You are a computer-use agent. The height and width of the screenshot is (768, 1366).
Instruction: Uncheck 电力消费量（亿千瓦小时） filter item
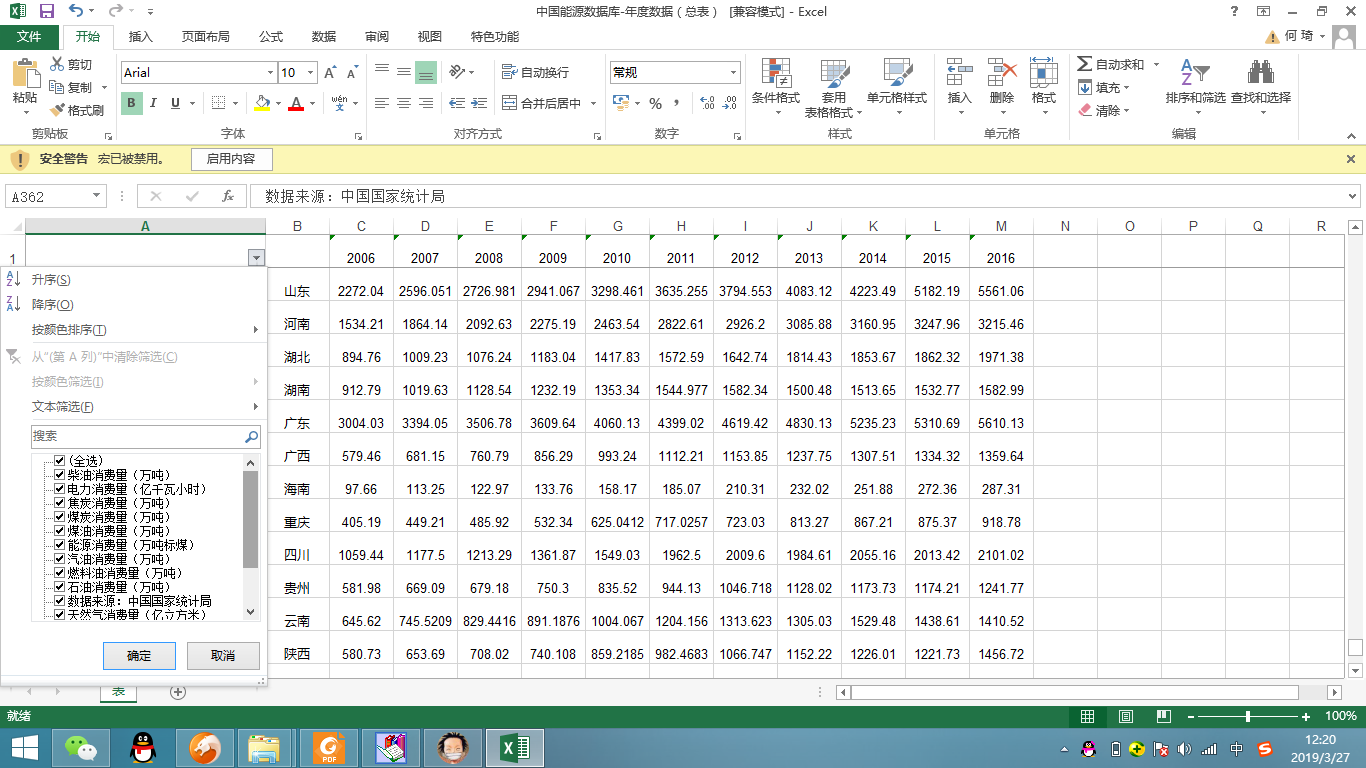[x=60, y=489]
